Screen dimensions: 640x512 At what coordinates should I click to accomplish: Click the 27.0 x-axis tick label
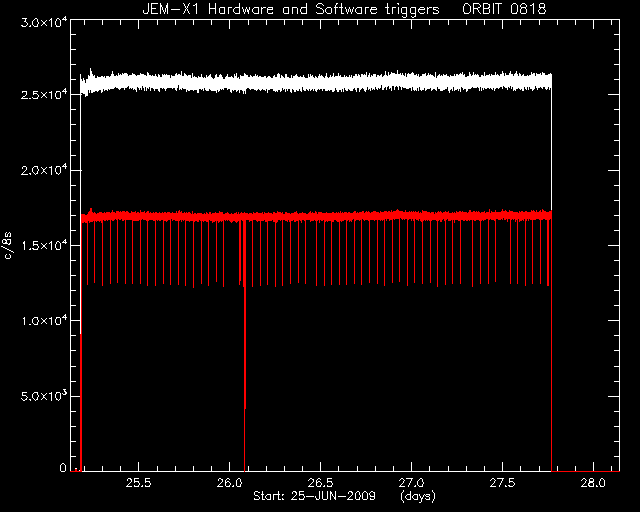411,483
